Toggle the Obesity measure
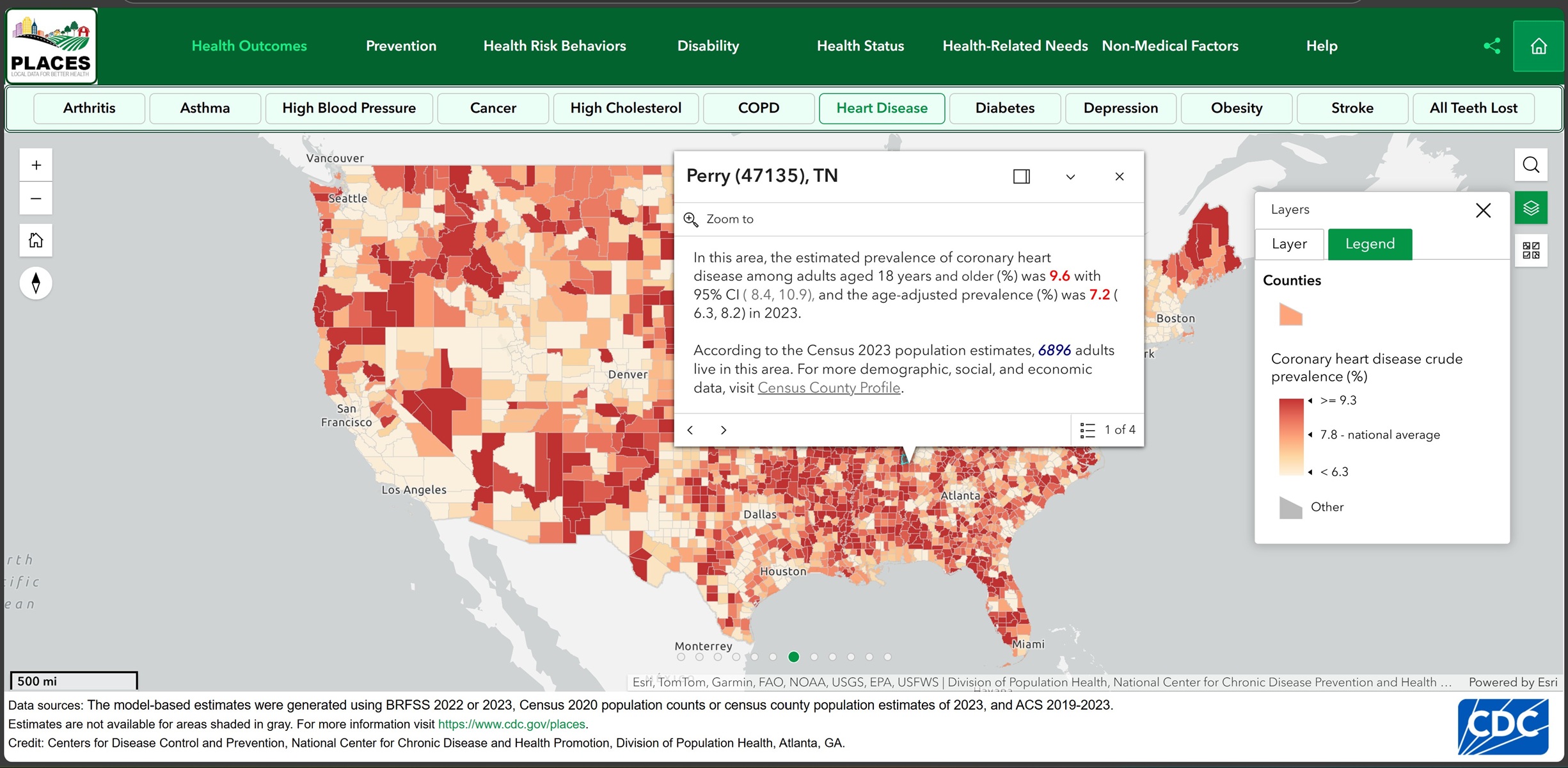The height and width of the screenshot is (768, 1568). [x=1235, y=108]
